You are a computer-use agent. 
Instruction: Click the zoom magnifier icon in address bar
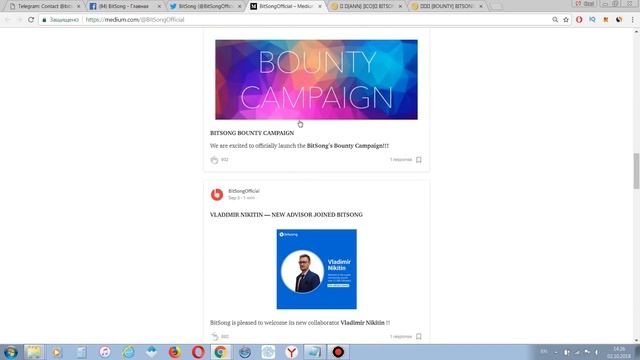[555, 20]
